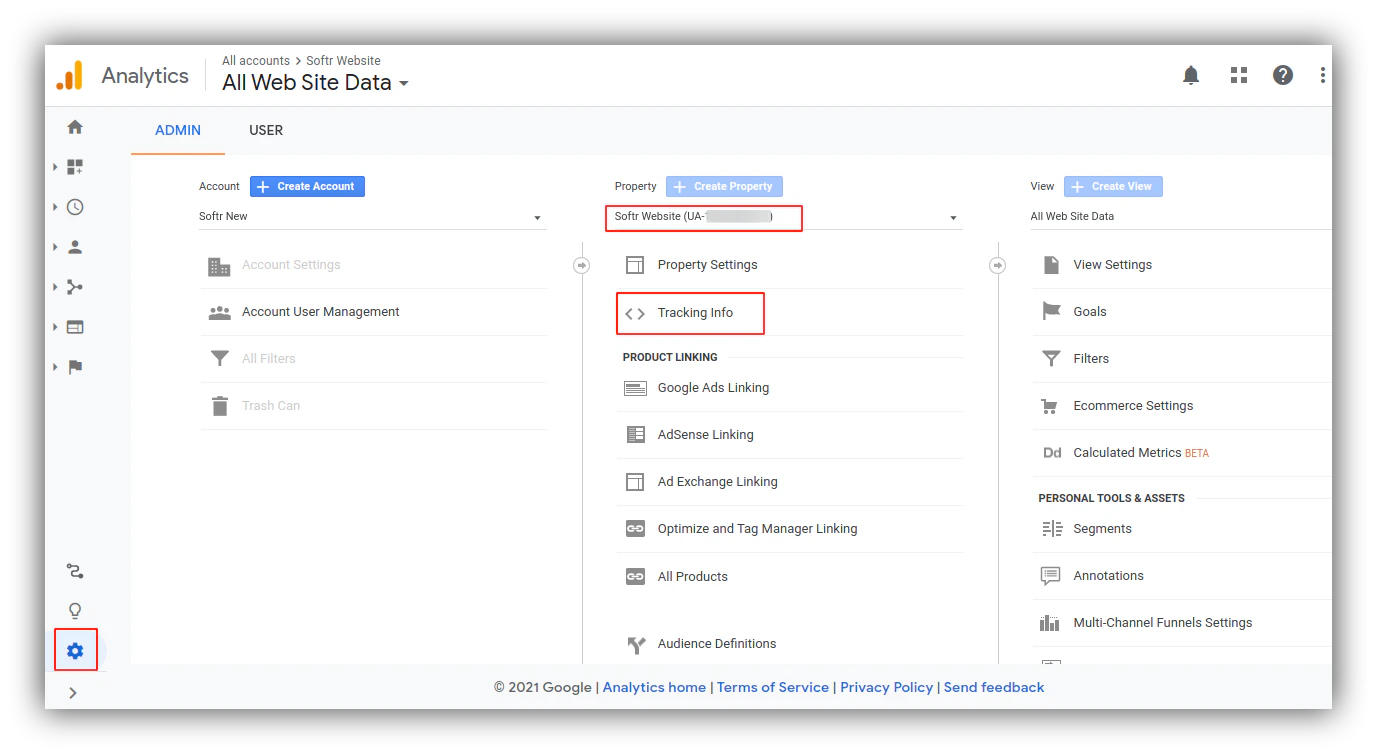Click the Create Account button

pos(307,186)
